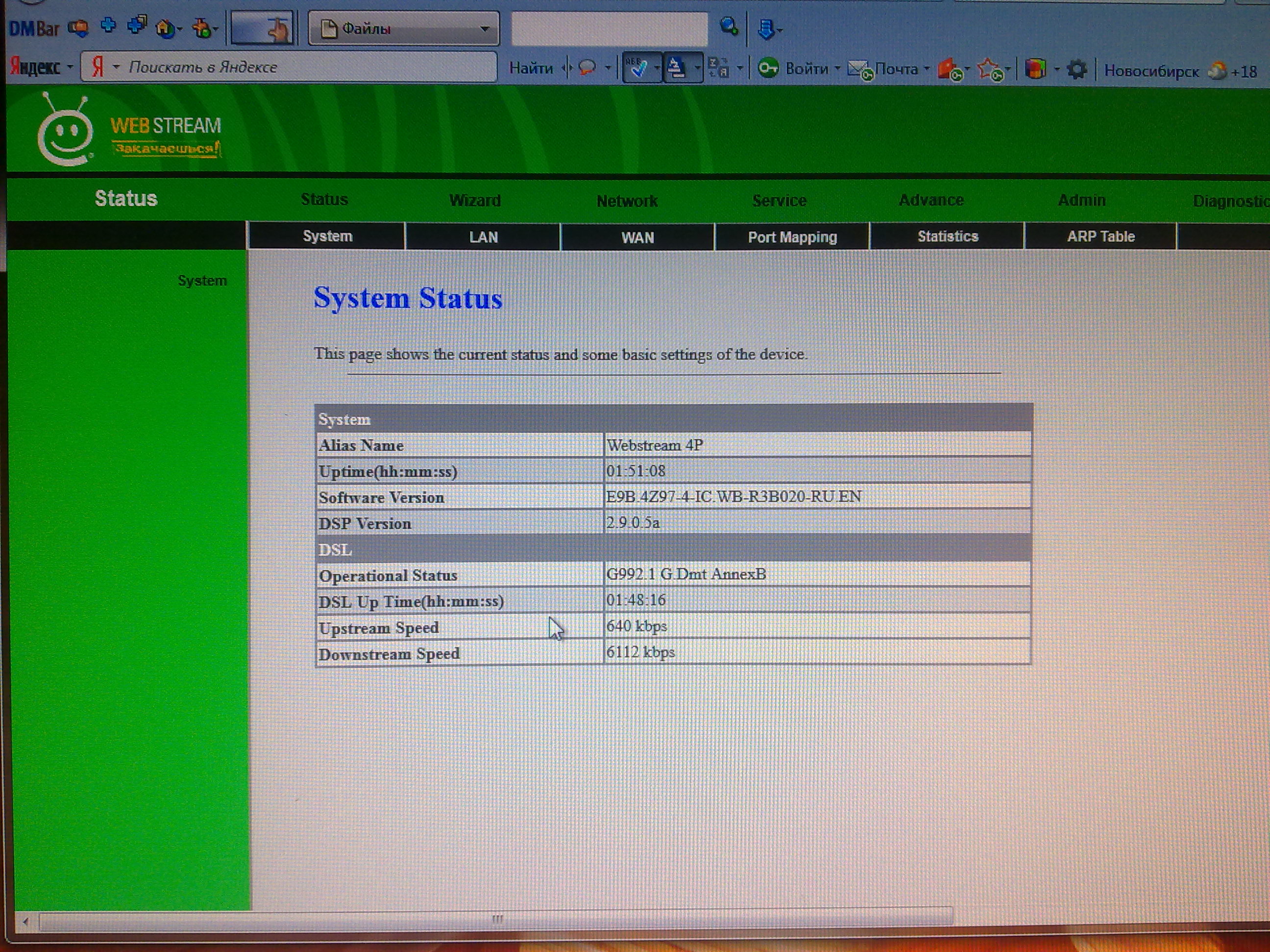The image size is (1270, 952).
Task: Click the pointing-hand drop zone button
Action: pos(263,28)
